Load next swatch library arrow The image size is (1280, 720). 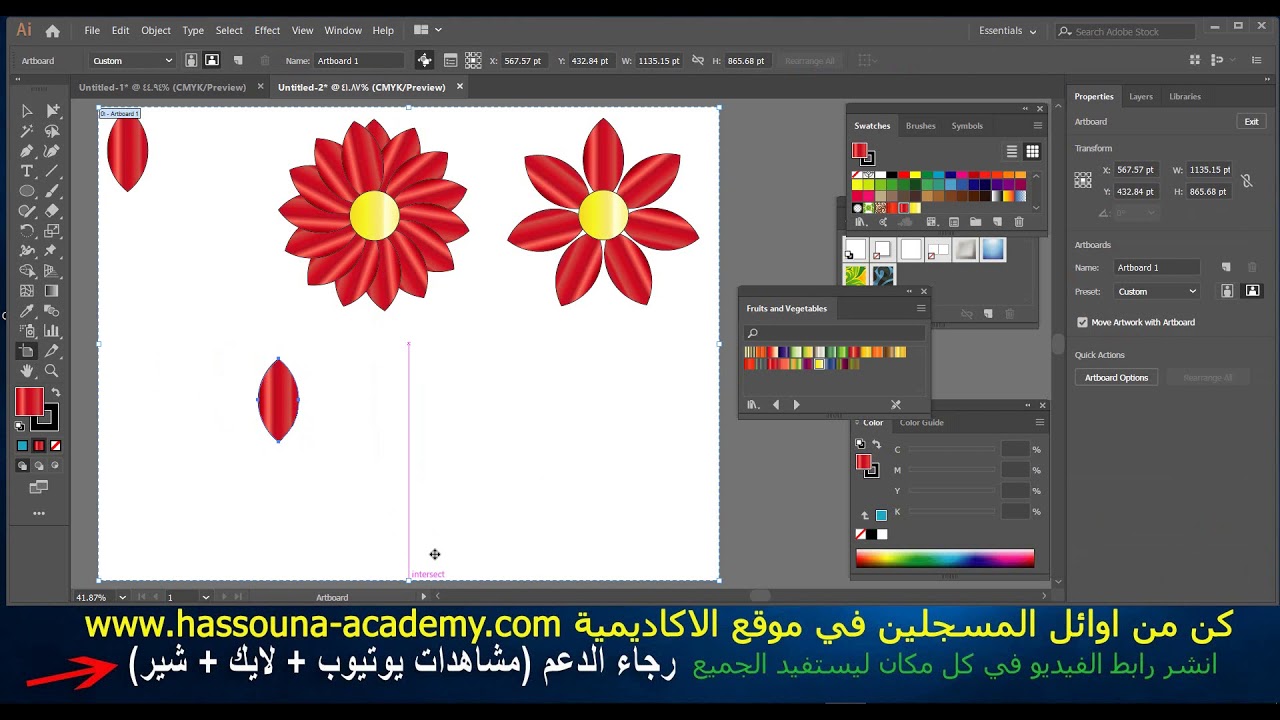tap(796, 405)
